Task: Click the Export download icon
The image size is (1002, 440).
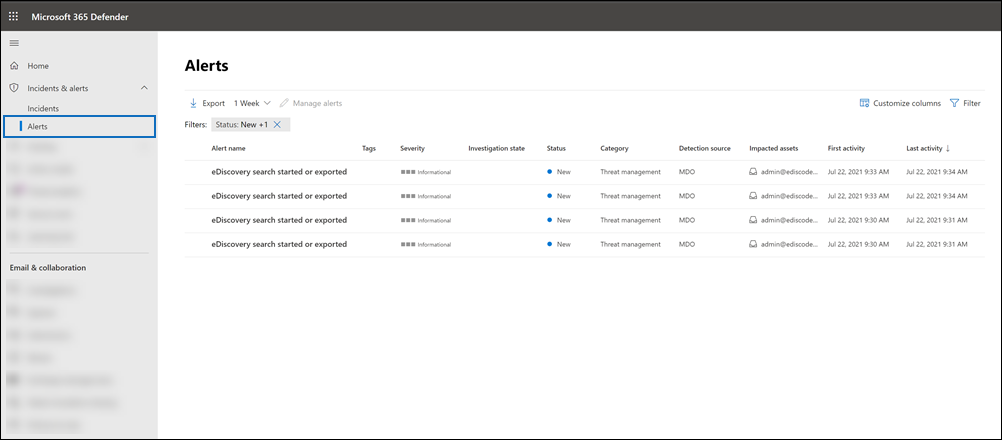Action: click(x=193, y=103)
